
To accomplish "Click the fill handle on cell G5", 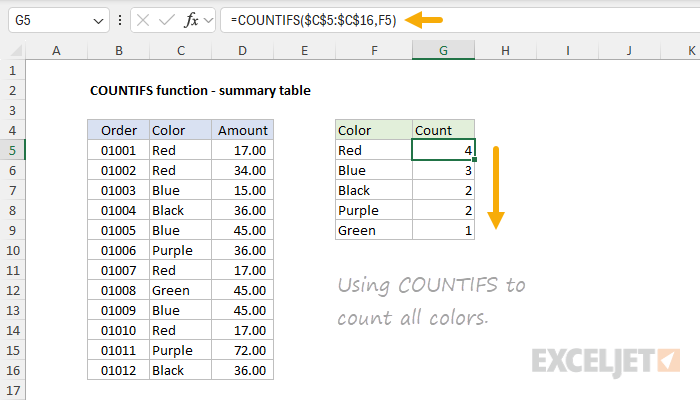I will pyautogui.click(x=474, y=159).
